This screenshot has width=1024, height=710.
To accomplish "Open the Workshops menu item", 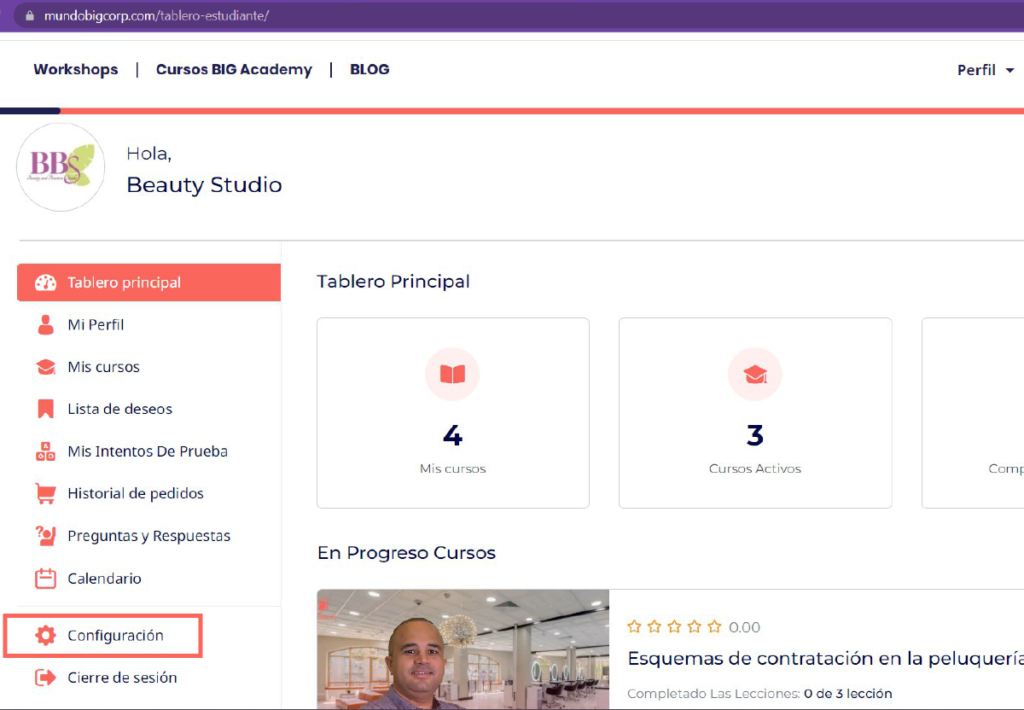I will tap(76, 69).
